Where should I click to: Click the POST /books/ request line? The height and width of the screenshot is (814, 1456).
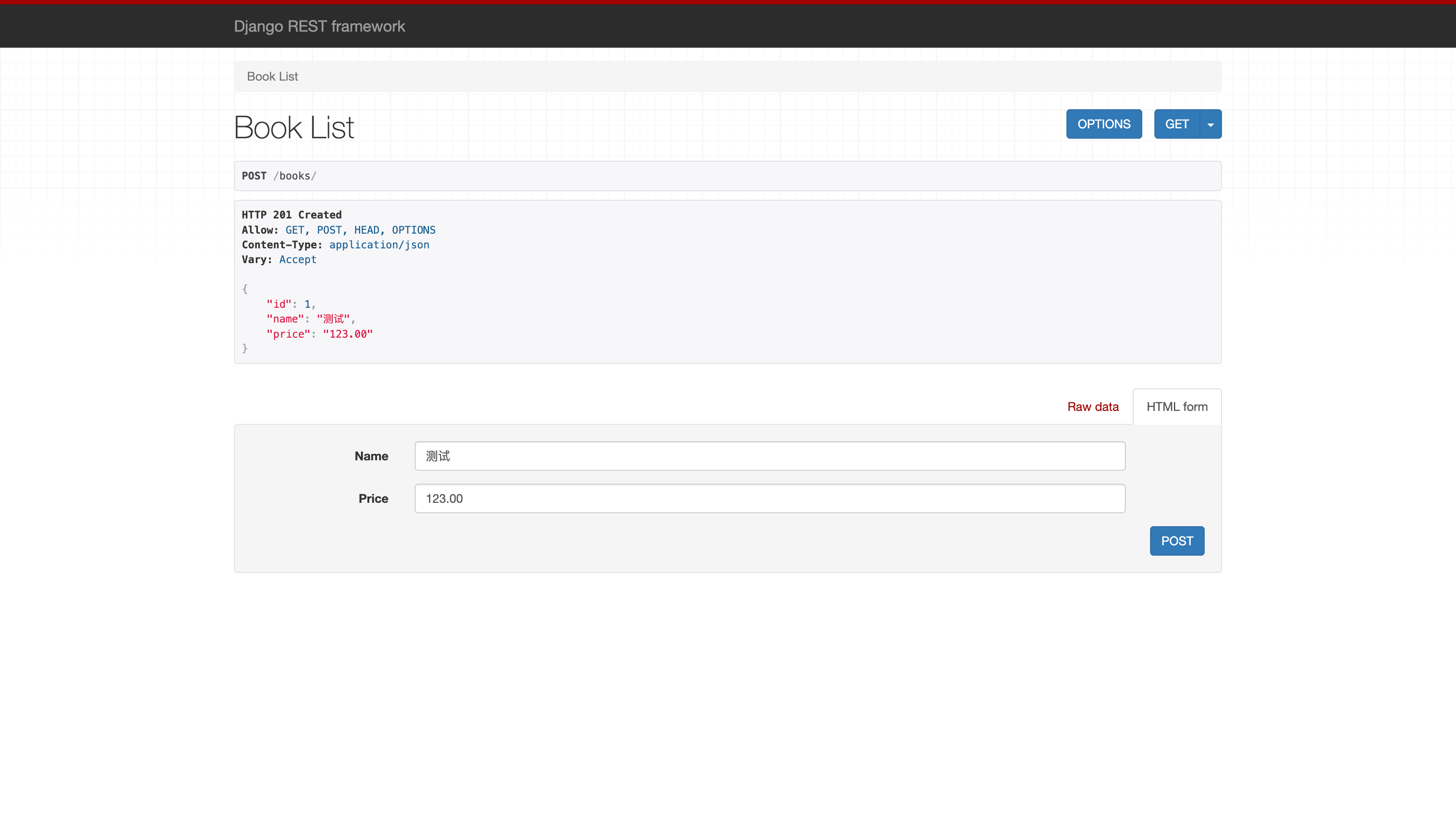[279, 176]
